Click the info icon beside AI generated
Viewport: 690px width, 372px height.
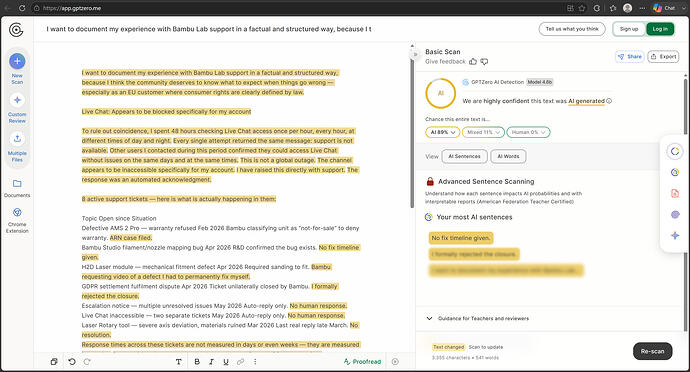point(609,101)
